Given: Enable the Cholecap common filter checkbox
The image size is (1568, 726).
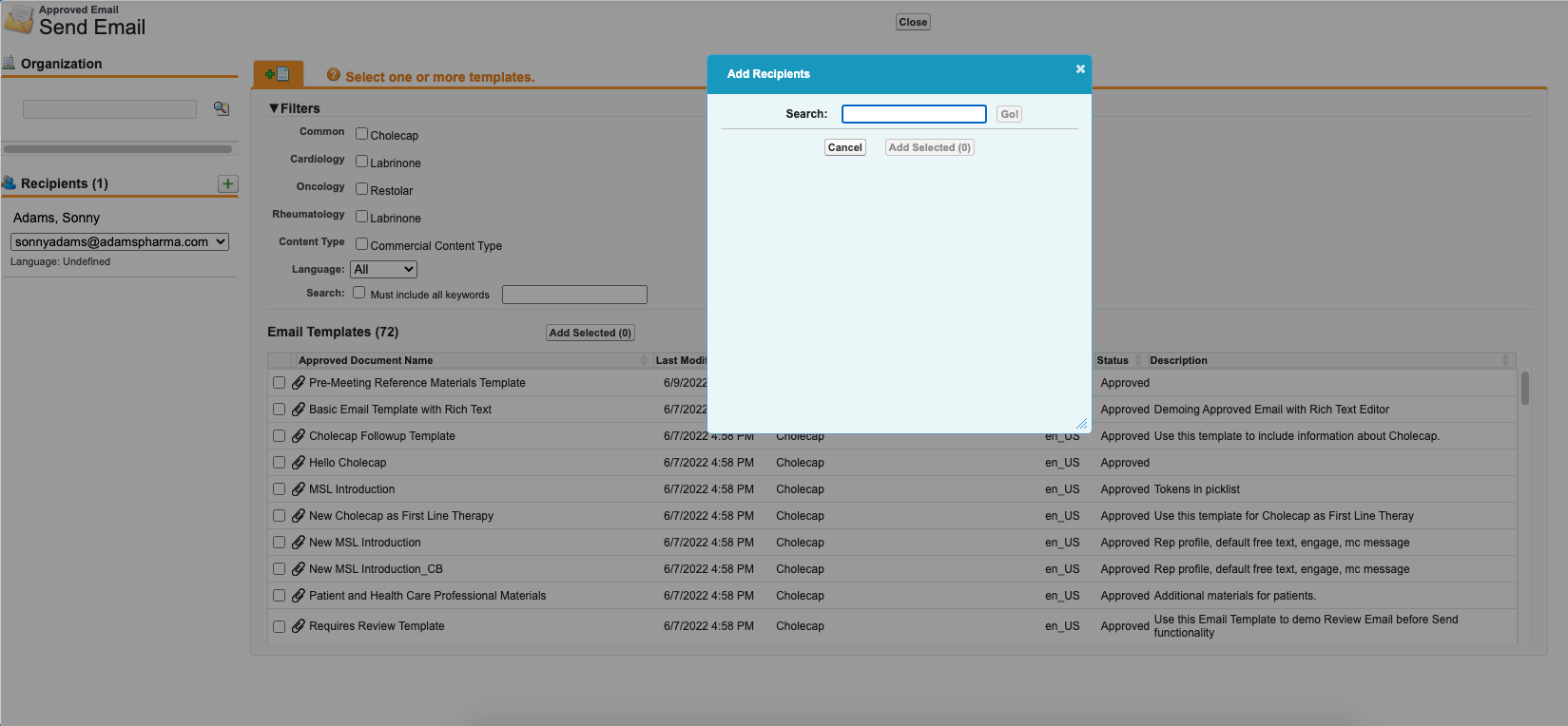Looking at the screenshot, I should [361, 134].
